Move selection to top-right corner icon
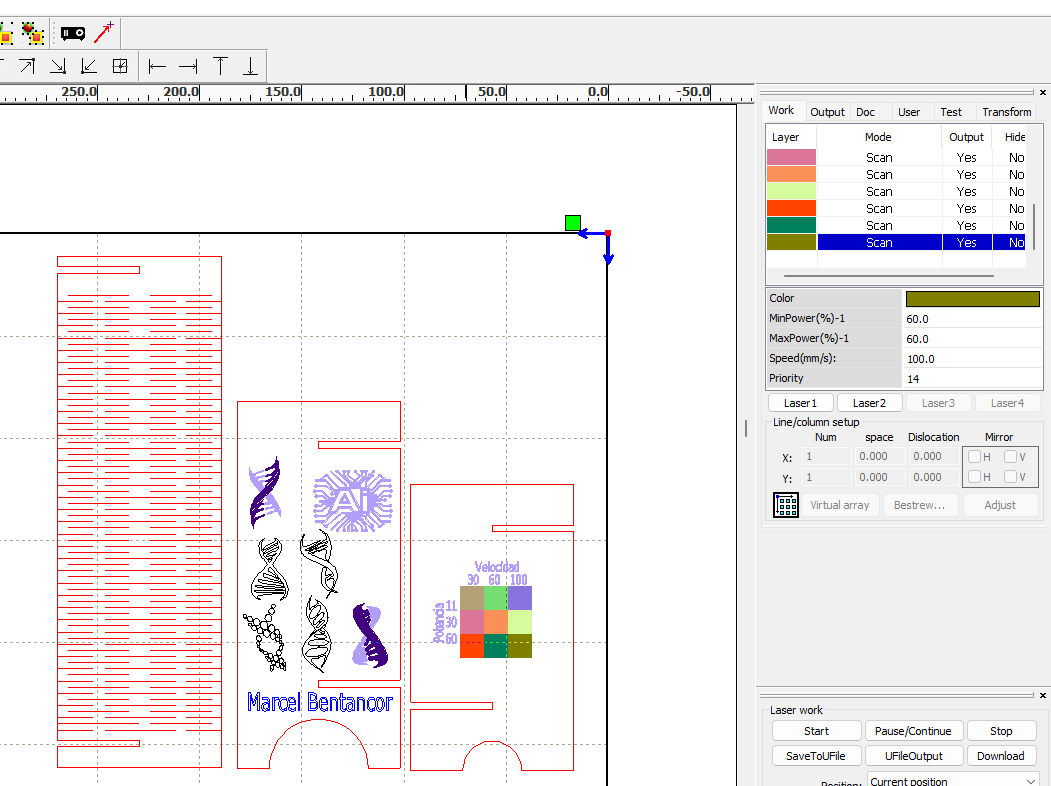 click(27, 67)
